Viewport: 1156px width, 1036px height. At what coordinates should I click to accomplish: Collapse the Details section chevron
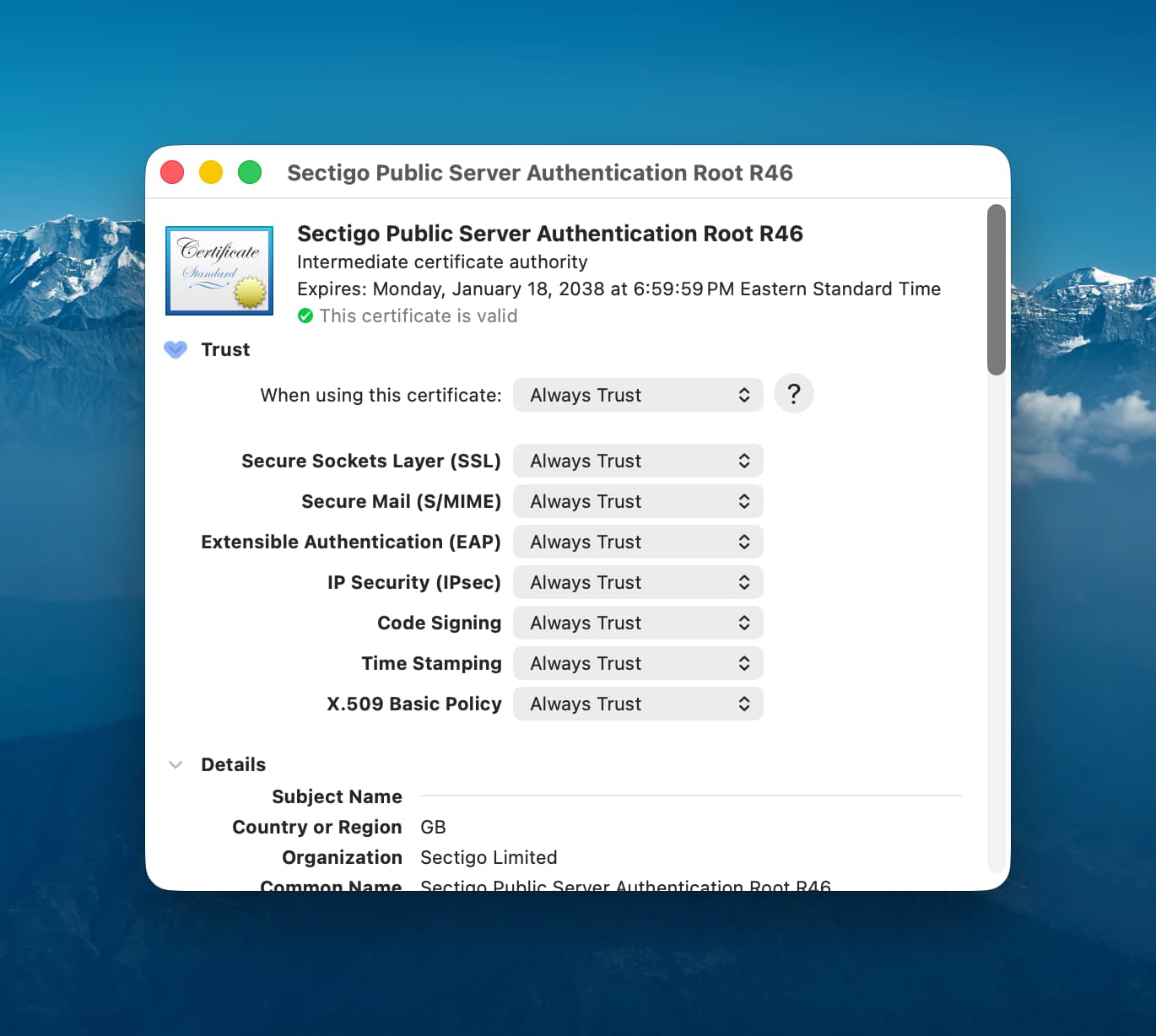(x=176, y=764)
